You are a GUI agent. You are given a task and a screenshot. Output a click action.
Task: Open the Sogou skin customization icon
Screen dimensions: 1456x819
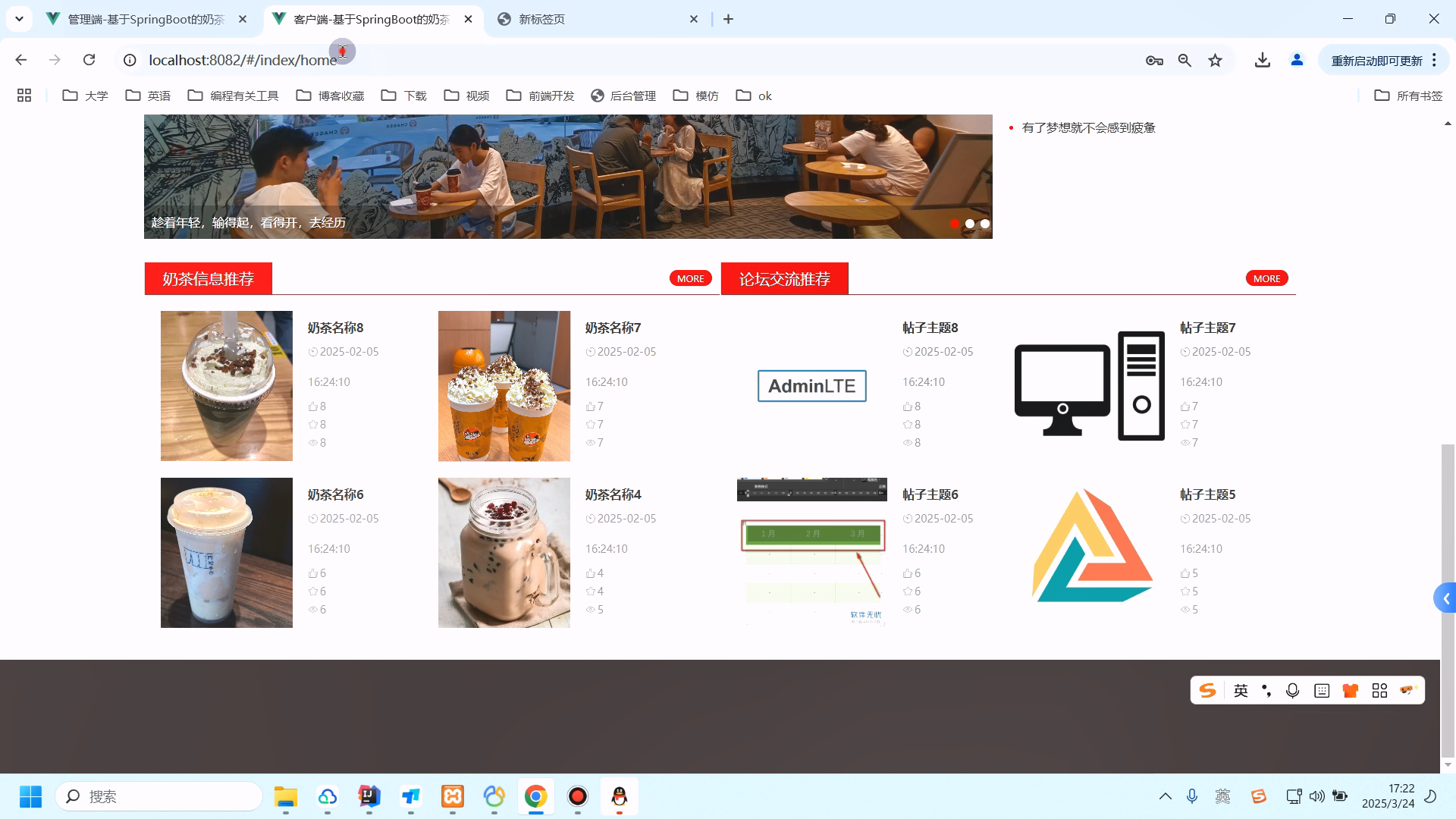coord(1350,690)
